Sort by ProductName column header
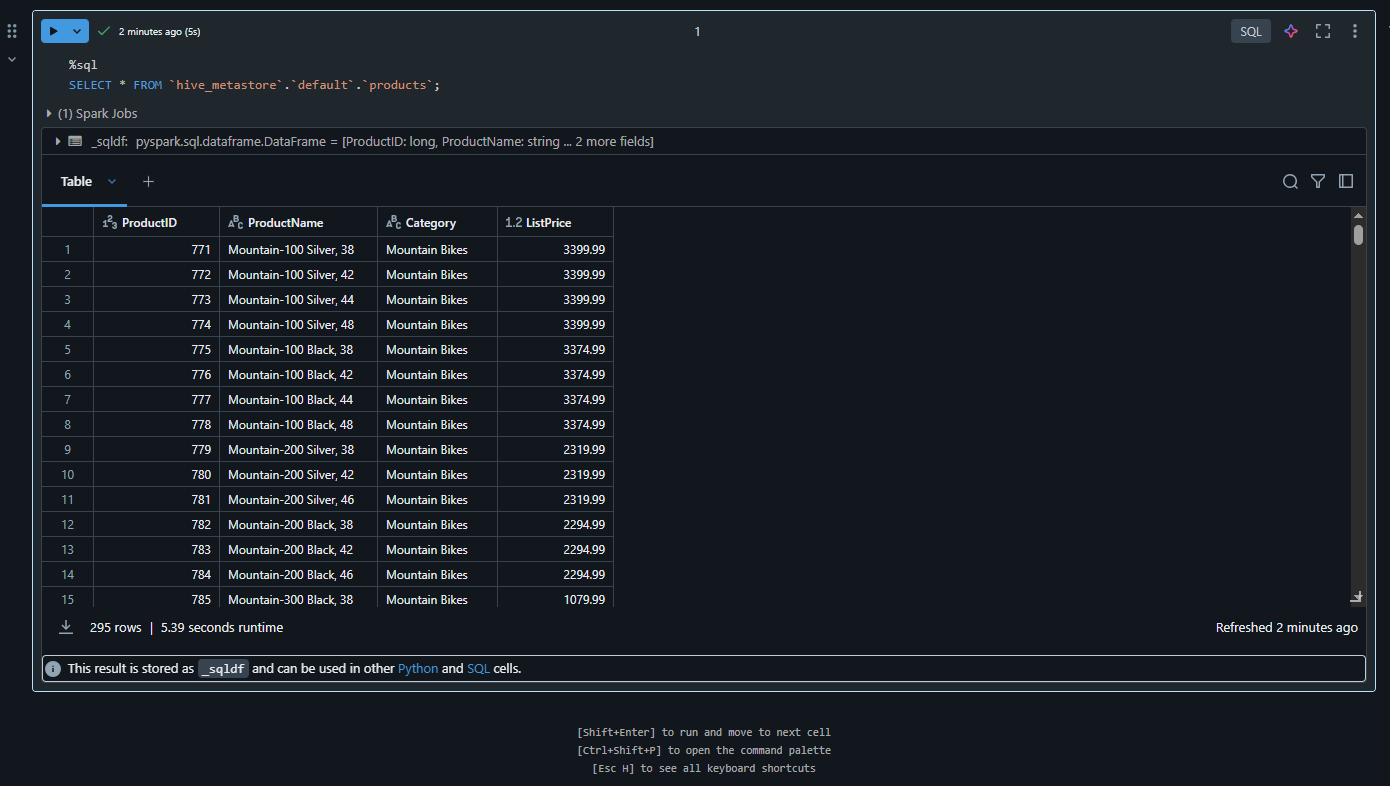The width and height of the screenshot is (1390, 786). (x=298, y=222)
